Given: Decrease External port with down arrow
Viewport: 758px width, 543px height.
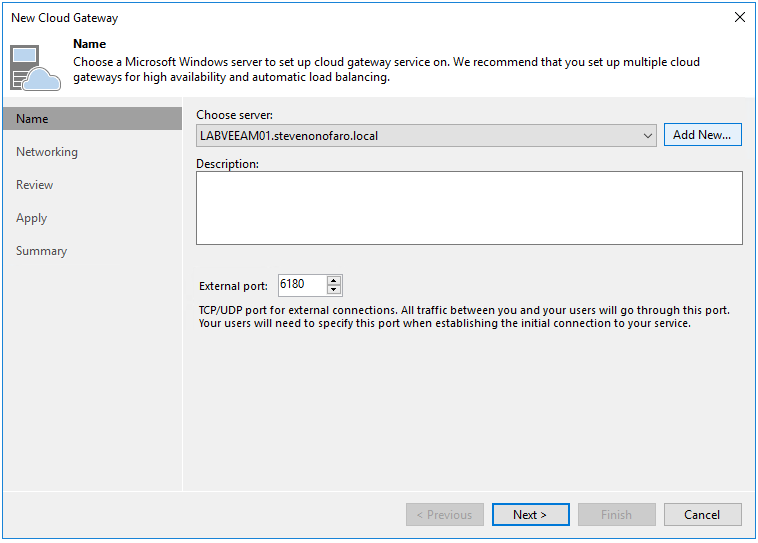Looking at the screenshot, I should tap(334, 290).
